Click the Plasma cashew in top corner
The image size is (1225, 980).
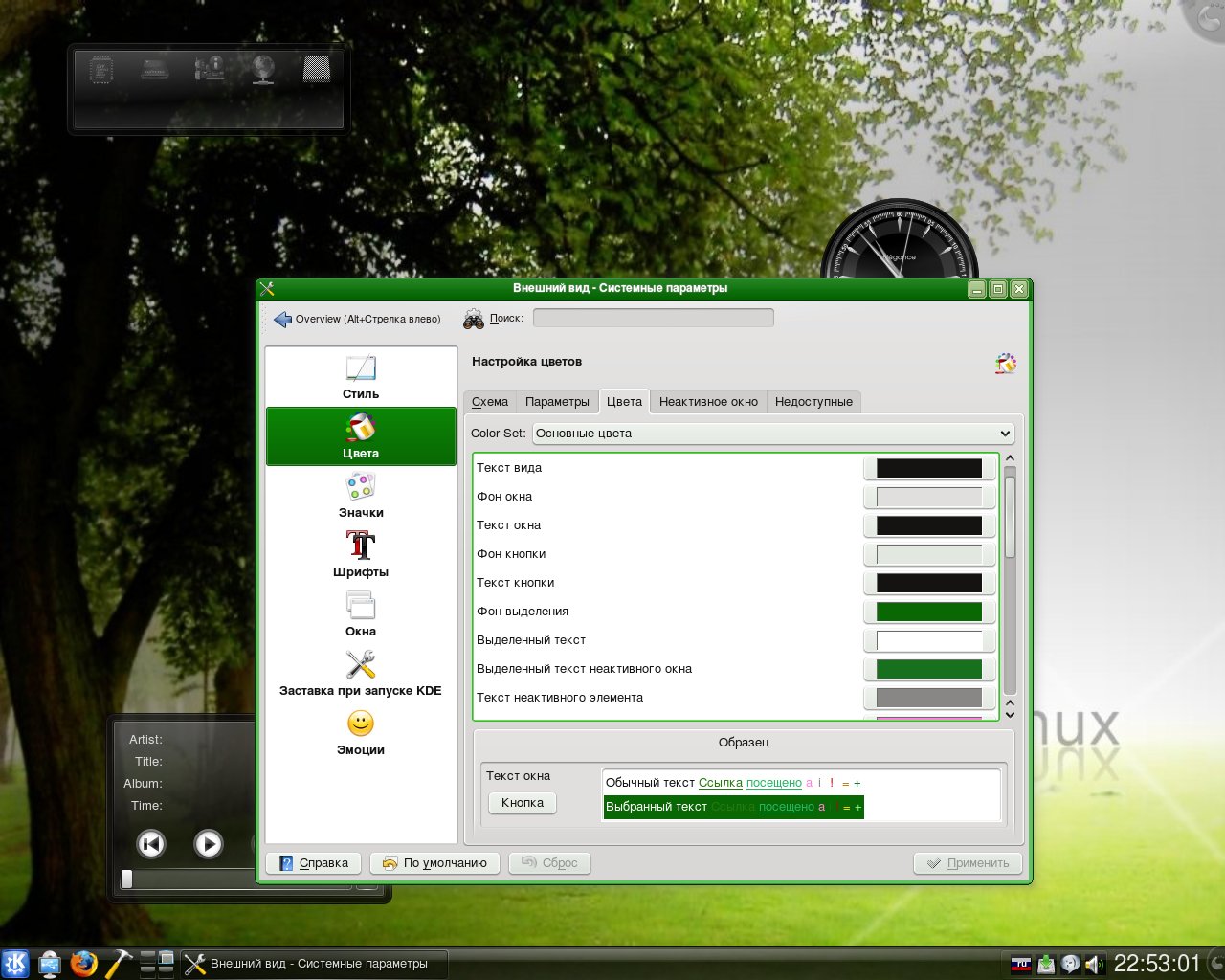pyautogui.click(x=1208, y=18)
